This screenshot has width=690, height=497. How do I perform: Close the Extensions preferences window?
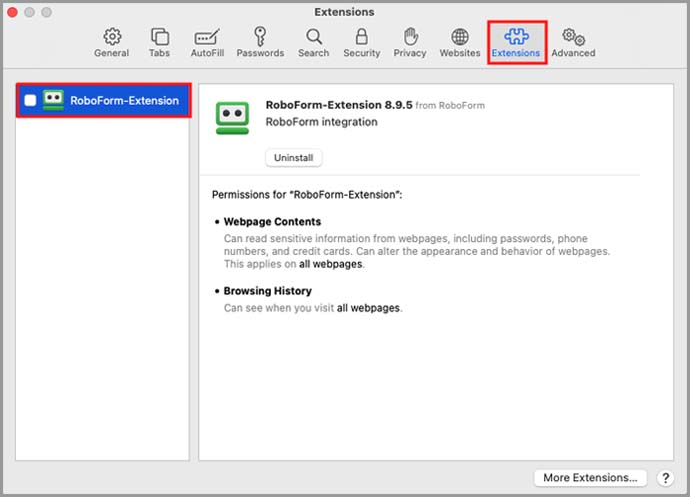click(12, 12)
